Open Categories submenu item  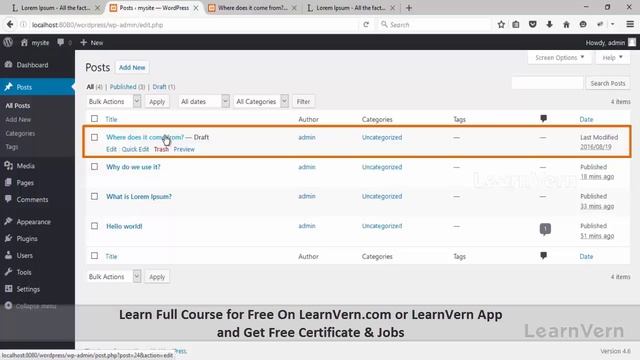click(x=20, y=133)
